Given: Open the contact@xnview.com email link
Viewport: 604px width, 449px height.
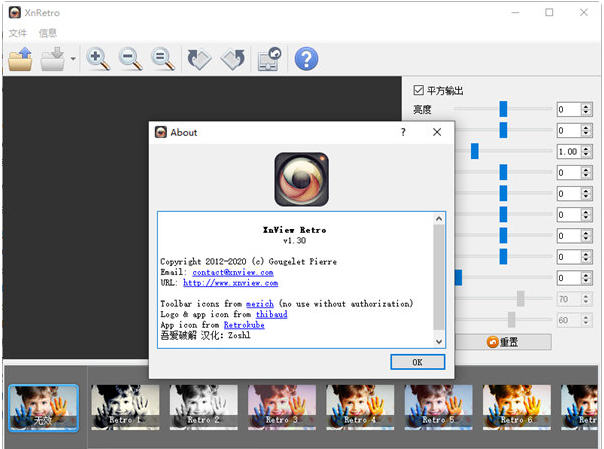Looking at the screenshot, I should click(x=232, y=272).
